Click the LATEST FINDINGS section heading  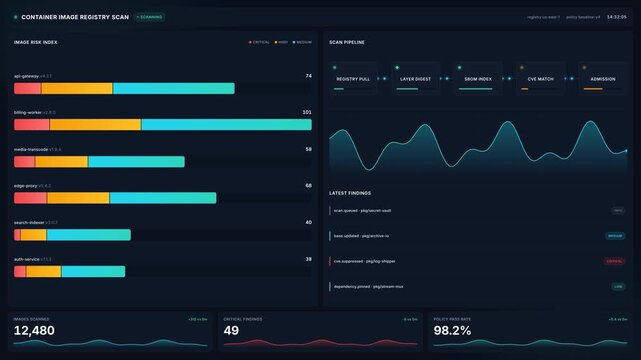tap(350, 193)
